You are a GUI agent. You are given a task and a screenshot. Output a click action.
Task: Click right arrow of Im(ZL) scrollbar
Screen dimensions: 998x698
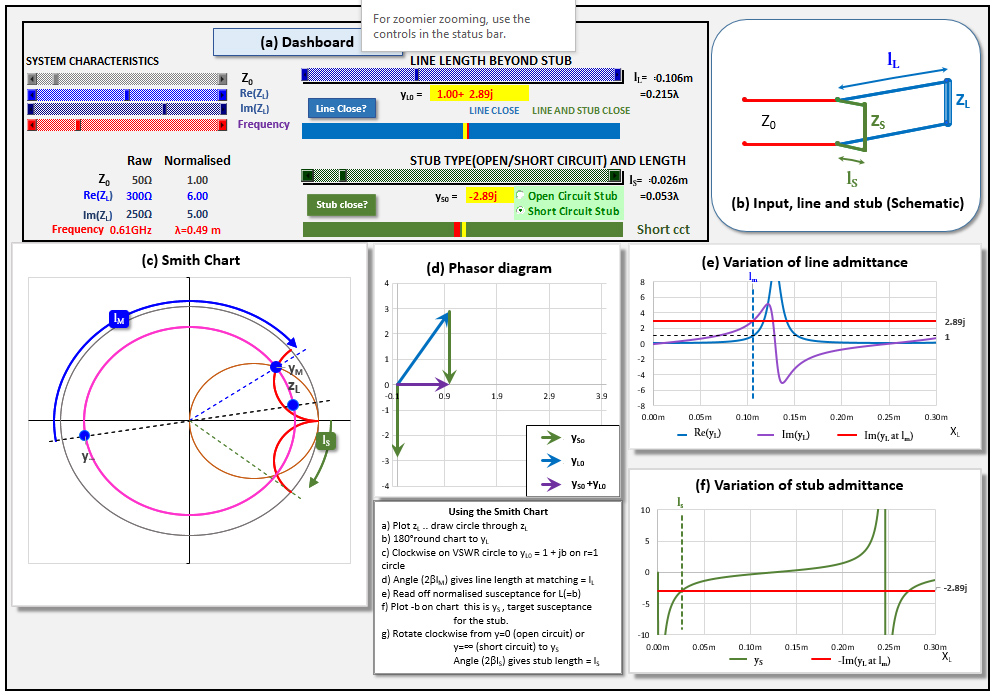coord(223,109)
